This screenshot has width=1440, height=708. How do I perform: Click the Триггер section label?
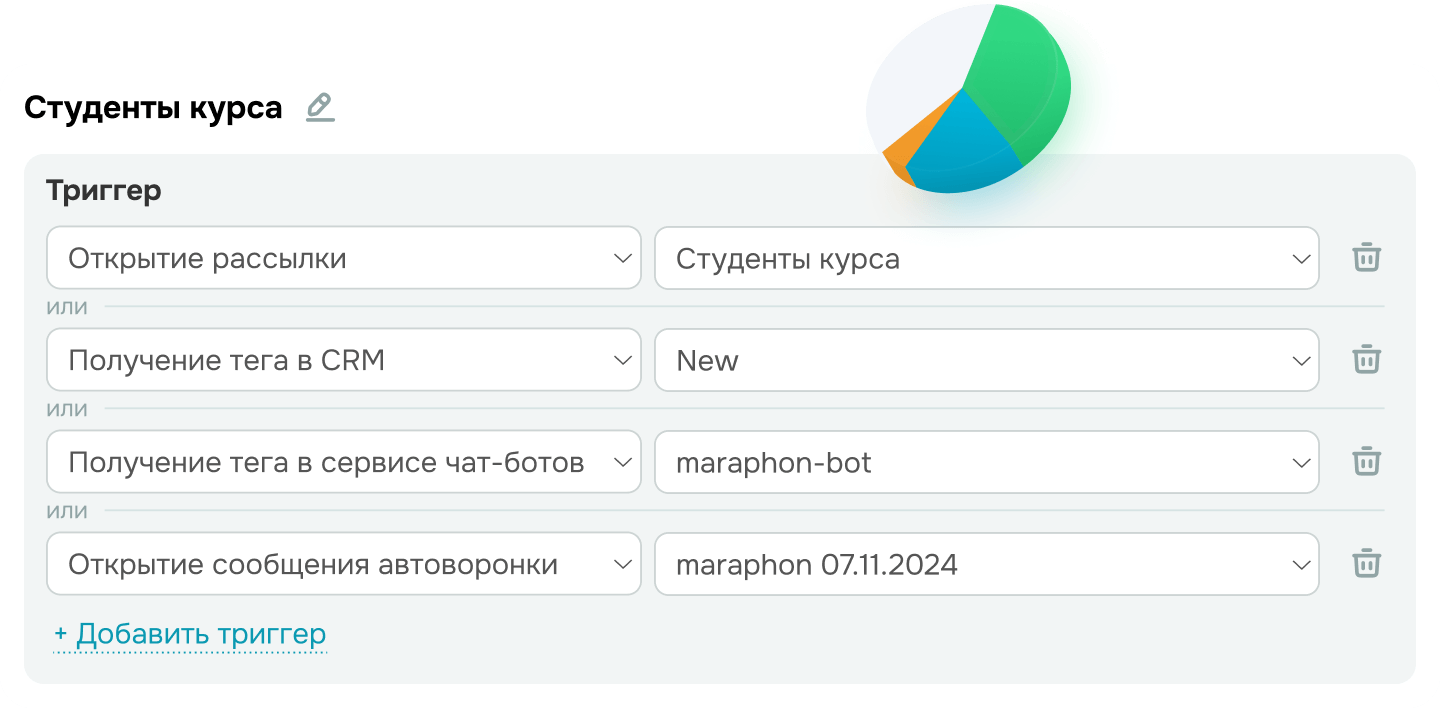click(104, 190)
